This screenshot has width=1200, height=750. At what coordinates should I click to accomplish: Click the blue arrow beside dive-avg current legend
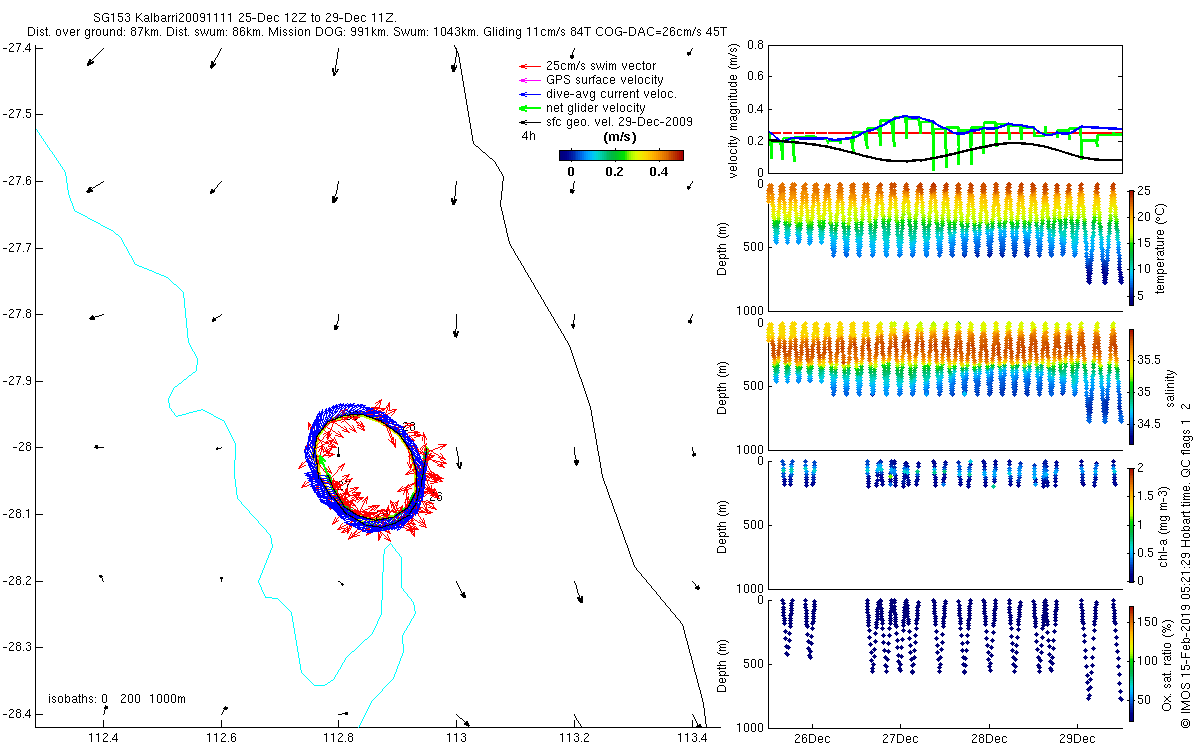(x=530, y=94)
